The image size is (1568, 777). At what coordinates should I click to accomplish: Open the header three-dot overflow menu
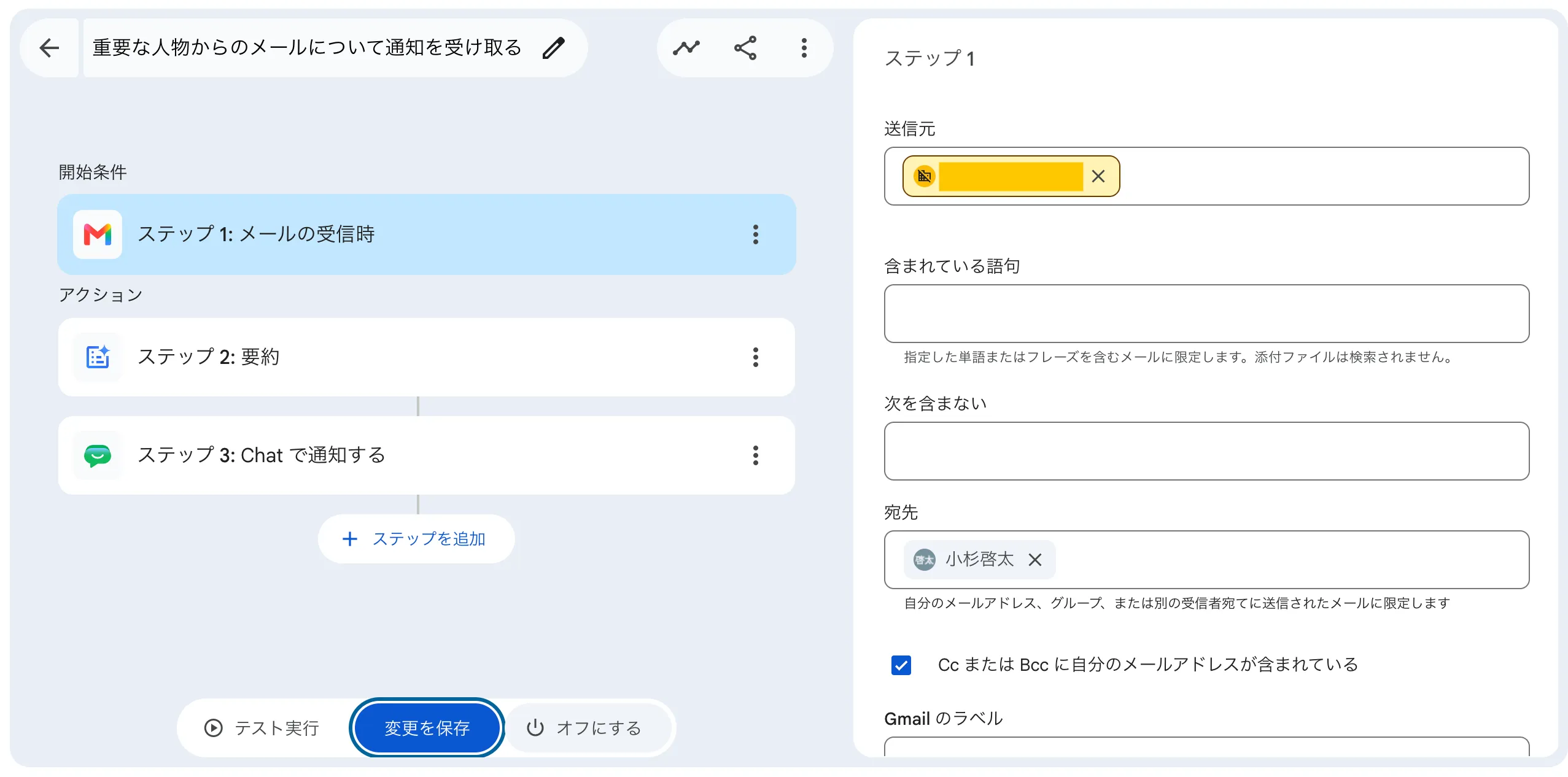pos(804,48)
